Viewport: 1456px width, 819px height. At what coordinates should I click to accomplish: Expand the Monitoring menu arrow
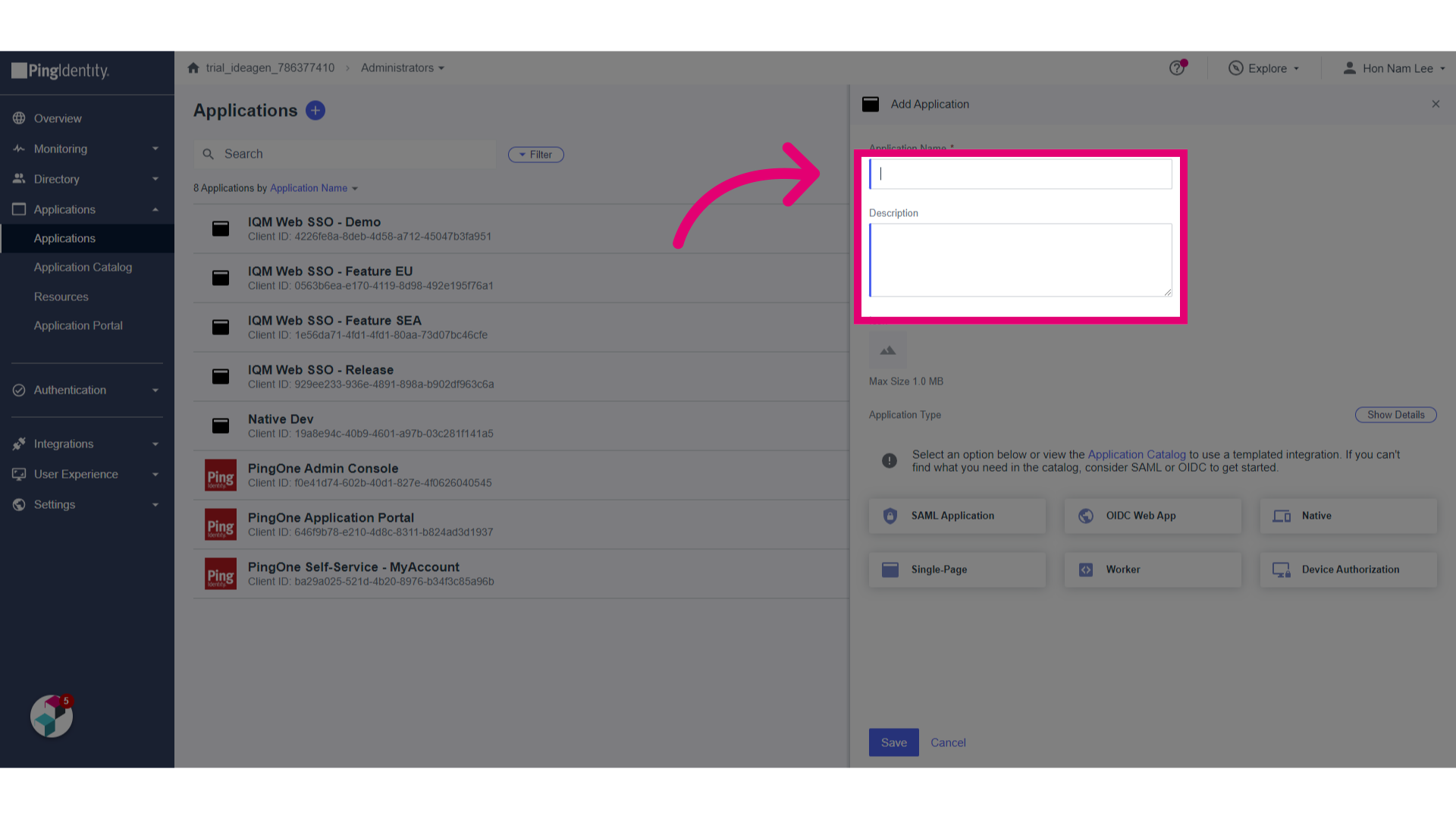point(155,149)
